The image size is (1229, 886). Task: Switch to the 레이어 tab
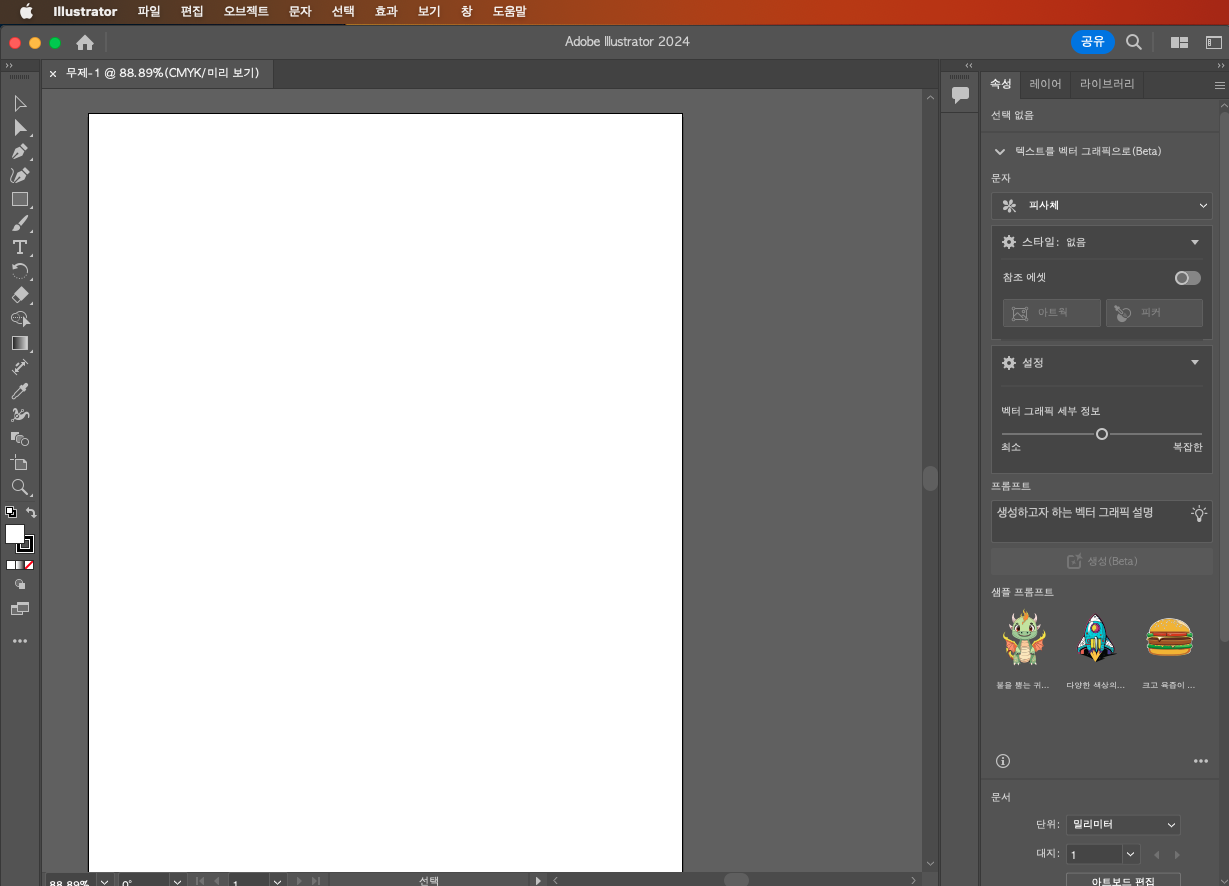click(1046, 84)
